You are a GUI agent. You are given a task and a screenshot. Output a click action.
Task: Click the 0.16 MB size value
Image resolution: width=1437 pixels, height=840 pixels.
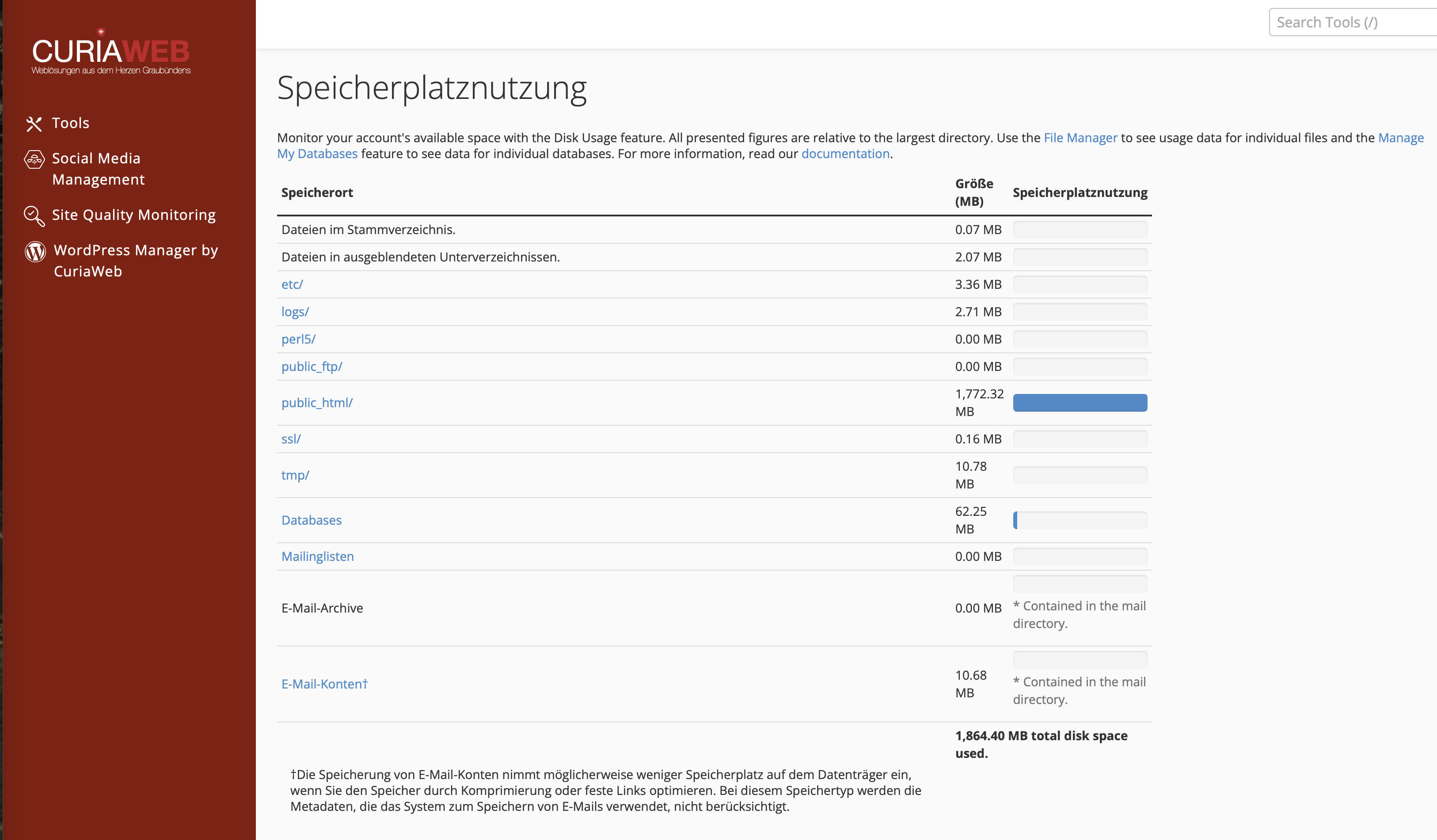click(x=978, y=439)
